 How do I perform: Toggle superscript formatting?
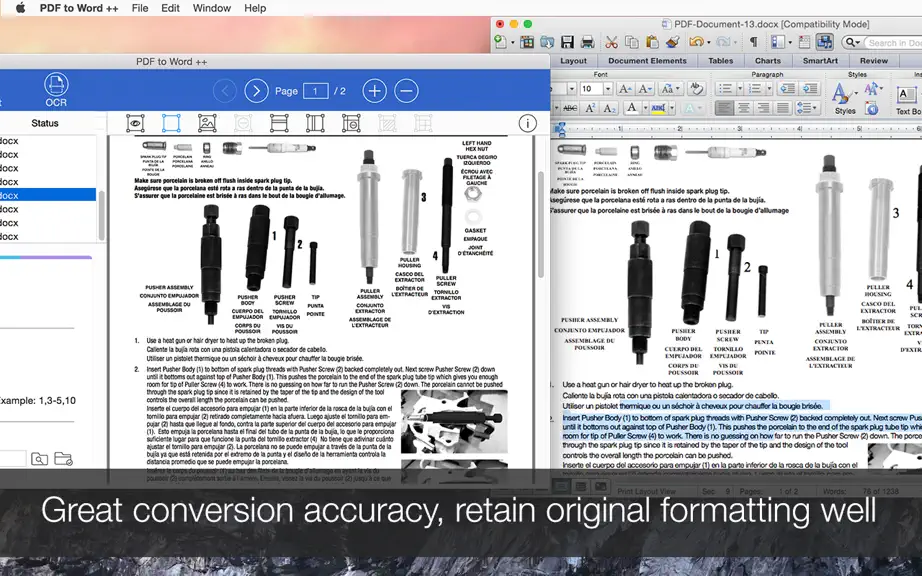click(x=590, y=108)
